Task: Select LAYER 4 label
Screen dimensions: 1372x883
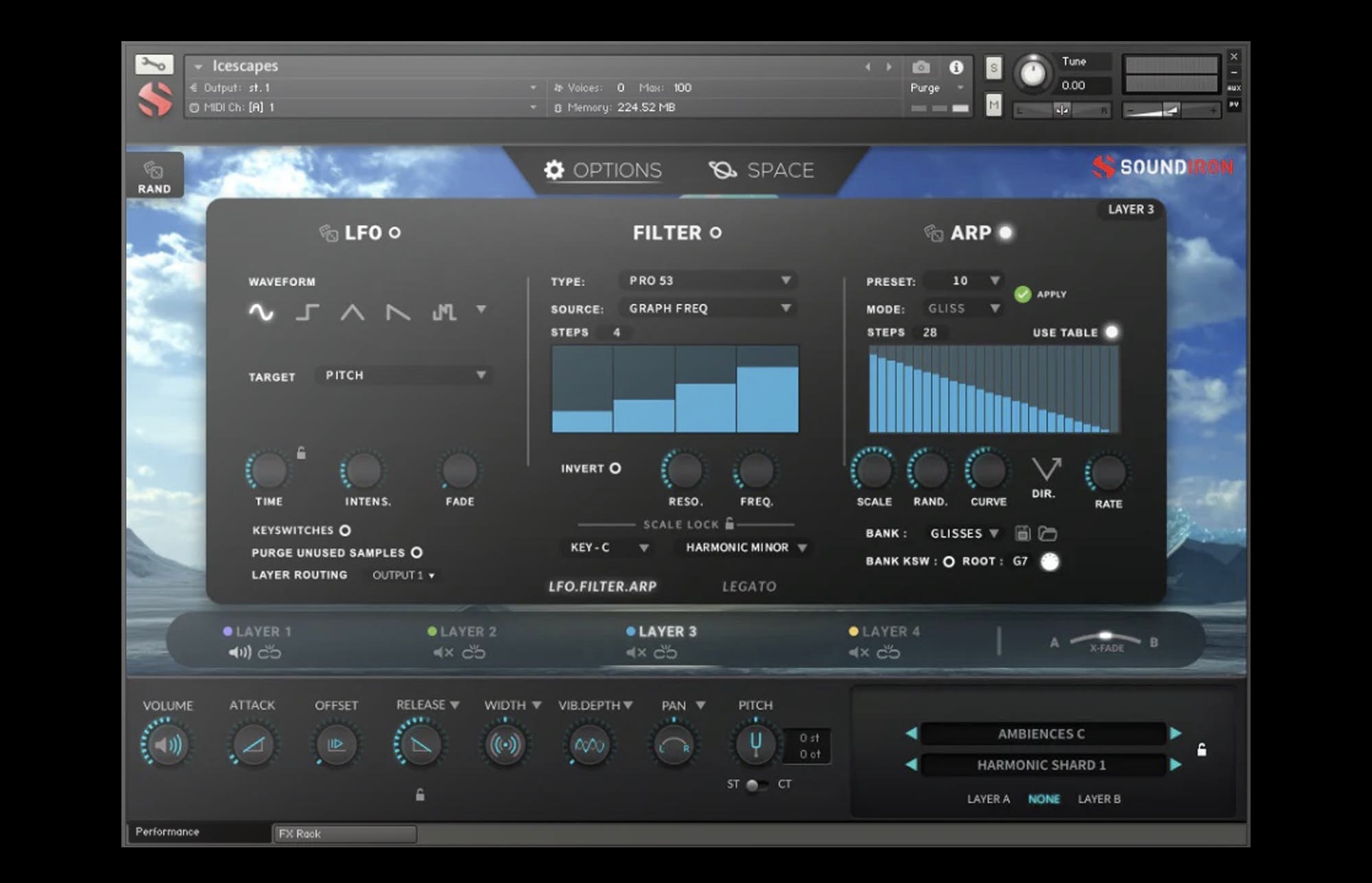Action: 890,631
